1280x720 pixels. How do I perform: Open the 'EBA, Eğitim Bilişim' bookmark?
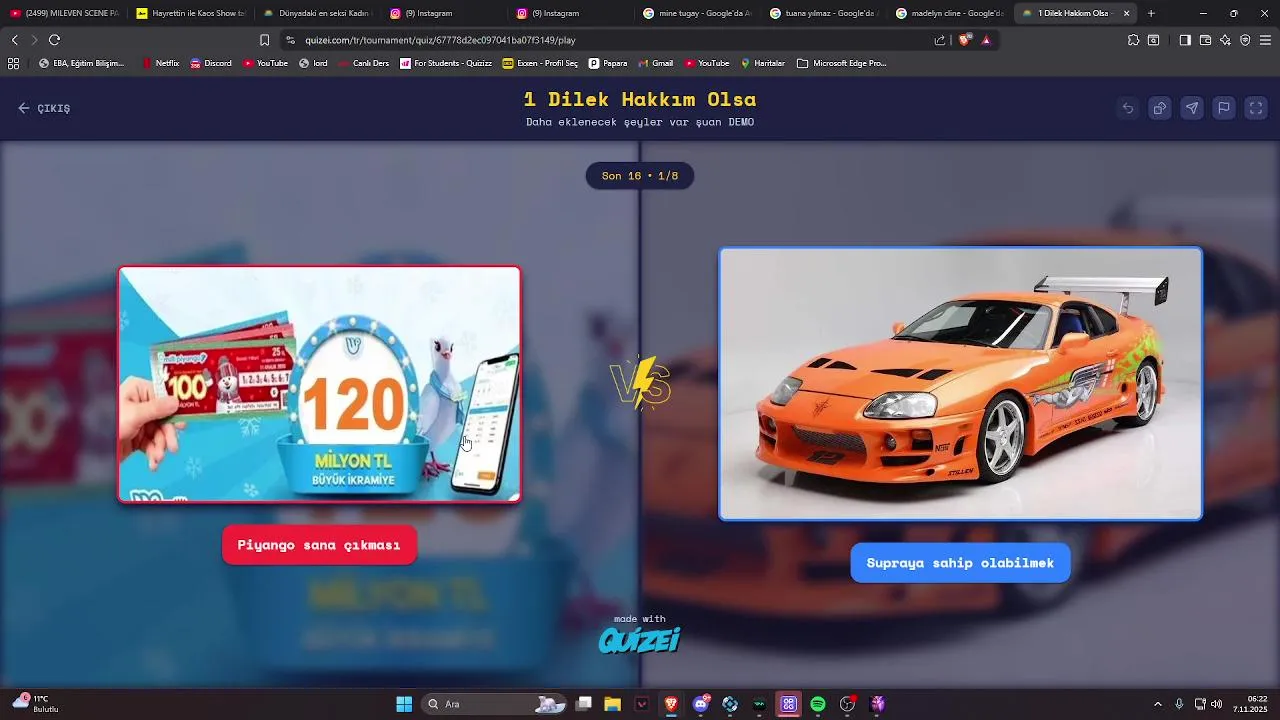(82, 63)
